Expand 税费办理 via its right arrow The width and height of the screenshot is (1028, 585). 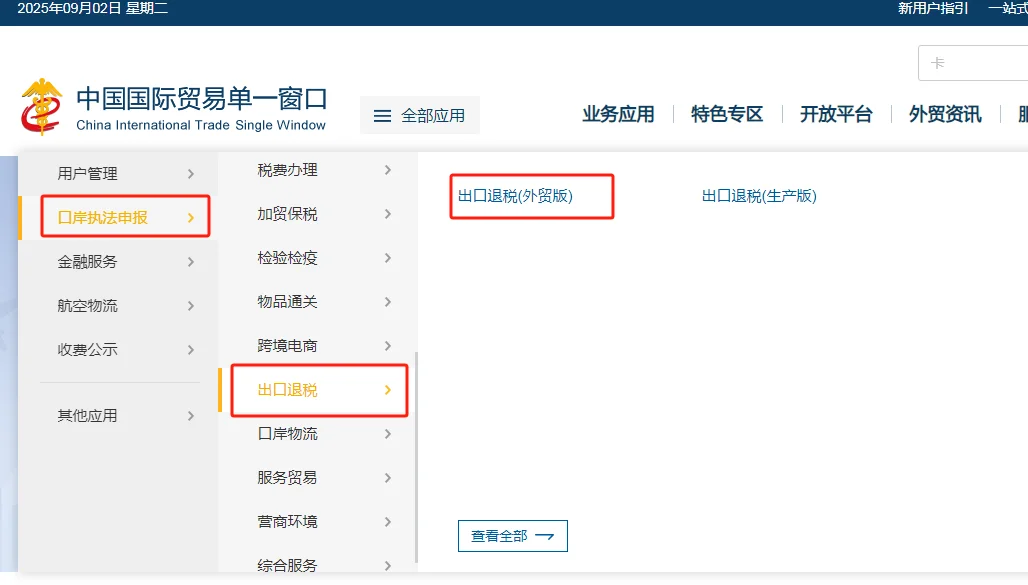pos(388,170)
